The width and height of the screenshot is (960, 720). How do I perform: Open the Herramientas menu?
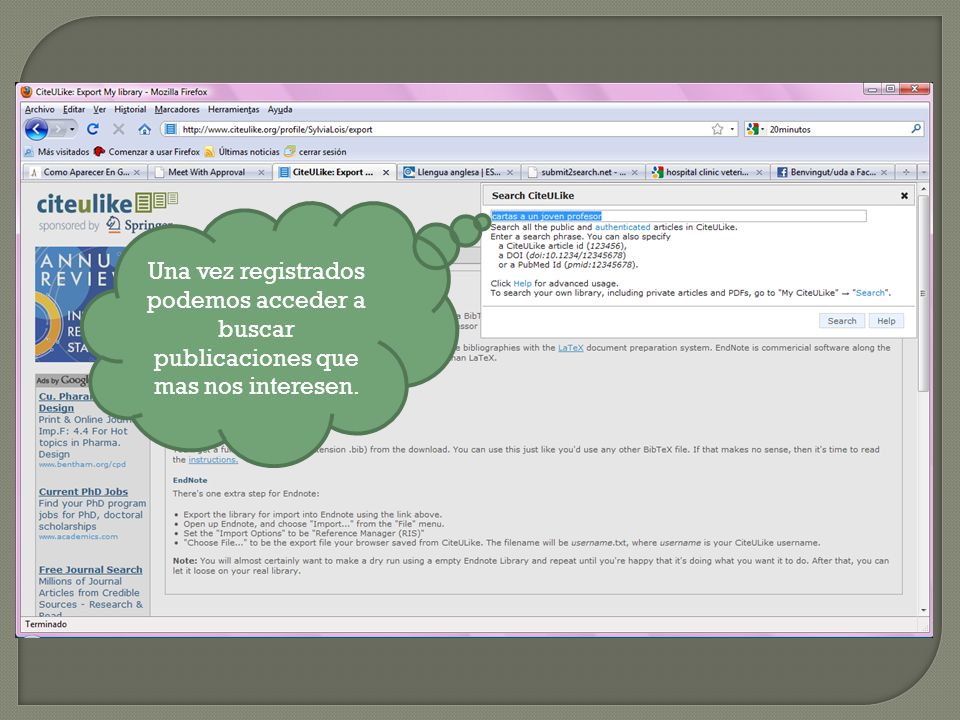(x=233, y=110)
